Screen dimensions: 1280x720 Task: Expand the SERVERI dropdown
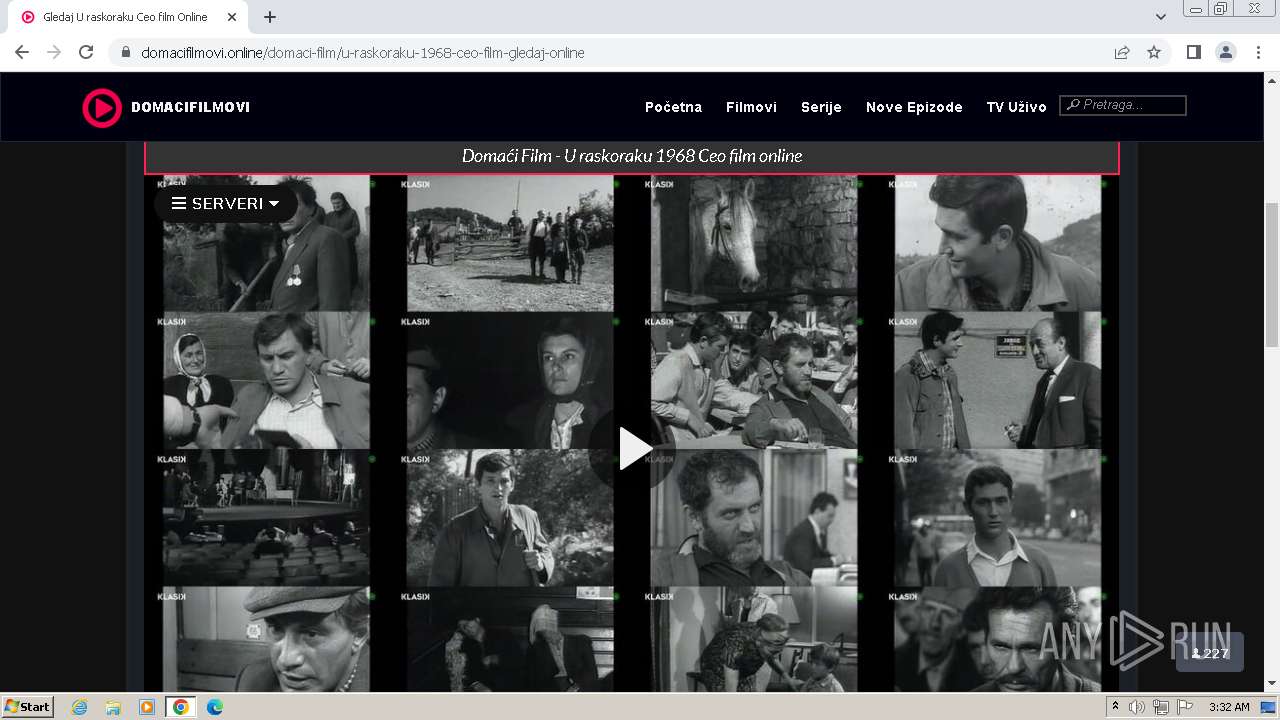coord(225,203)
